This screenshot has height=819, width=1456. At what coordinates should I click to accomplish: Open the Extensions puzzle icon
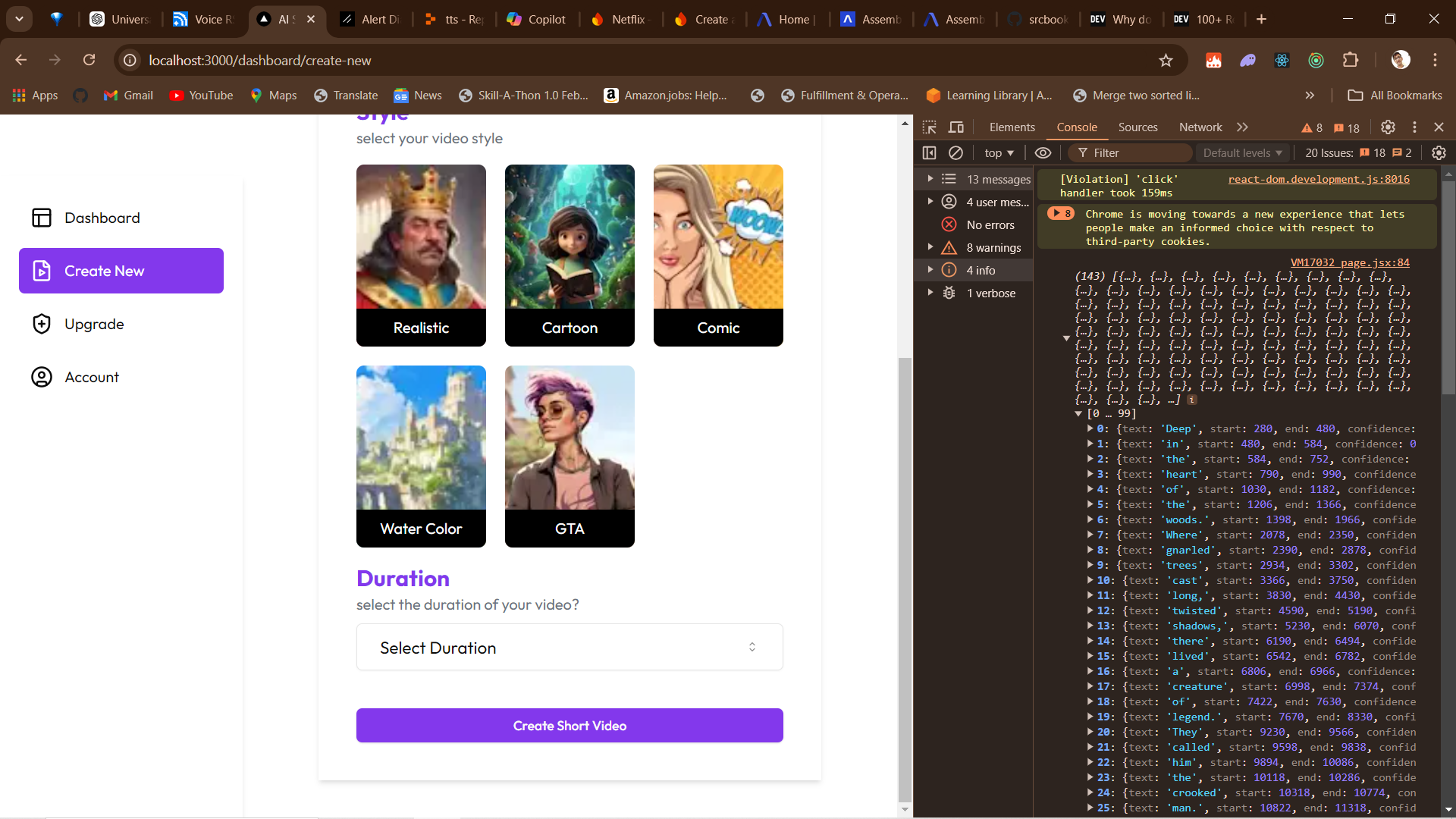[x=1351, y=61]
